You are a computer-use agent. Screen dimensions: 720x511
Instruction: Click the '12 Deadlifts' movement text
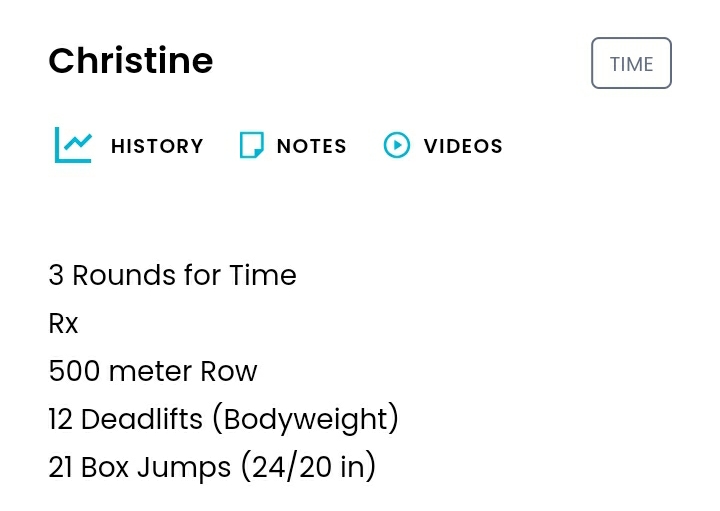tap(126, 419)
